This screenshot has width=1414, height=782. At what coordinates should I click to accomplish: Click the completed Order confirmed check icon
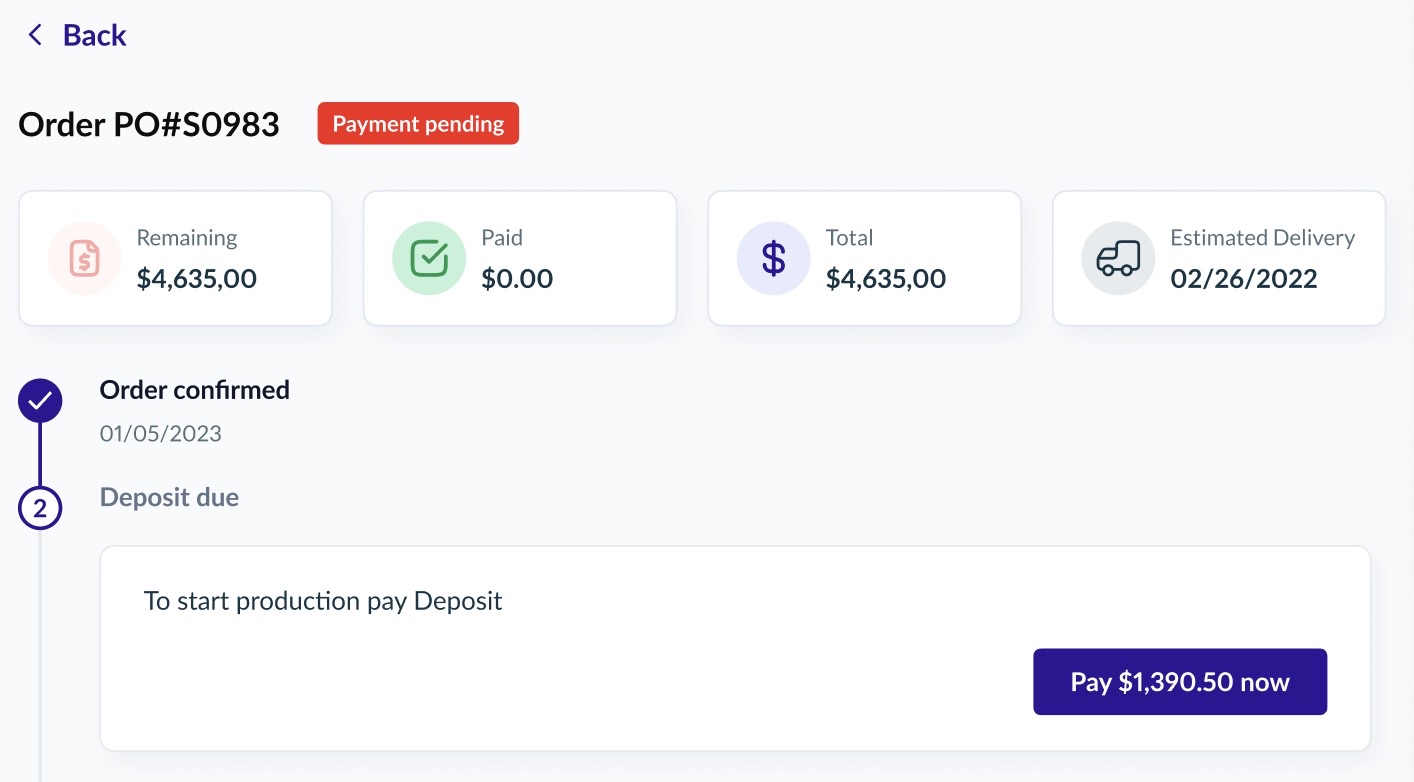click(x=40, y=400)
